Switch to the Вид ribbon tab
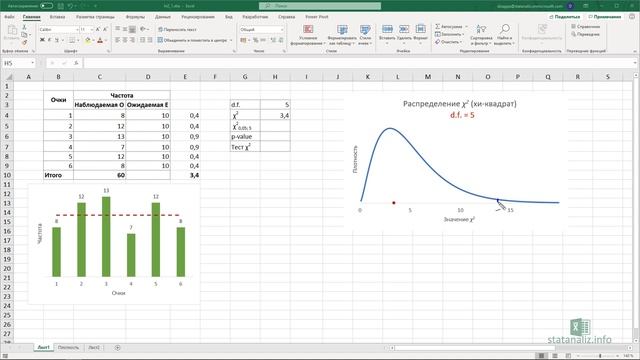The height and width of the screenshot is (360, 640). click(x=229, y=17)
